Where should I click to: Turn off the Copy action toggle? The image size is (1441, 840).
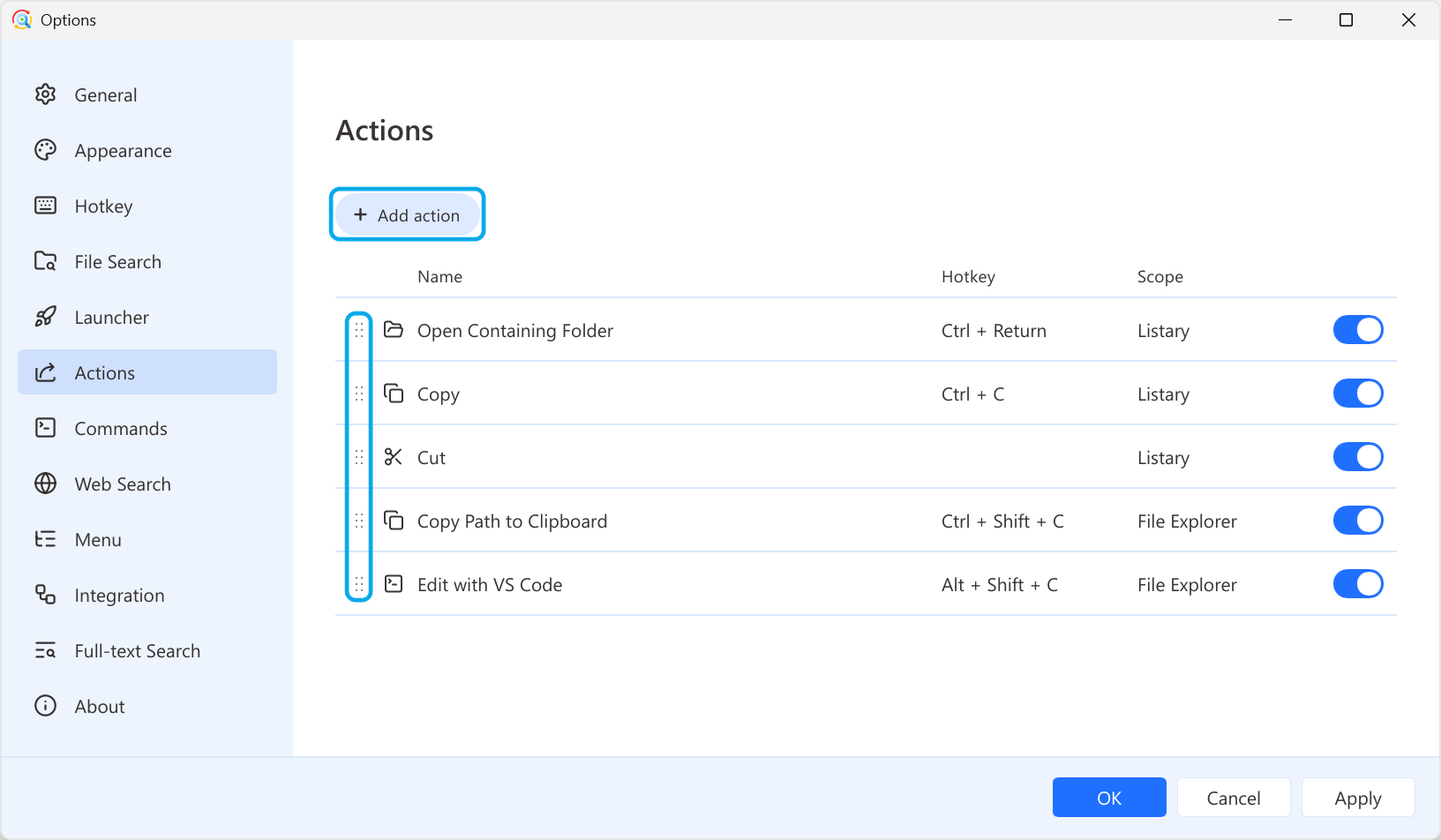pos(1358,394)
